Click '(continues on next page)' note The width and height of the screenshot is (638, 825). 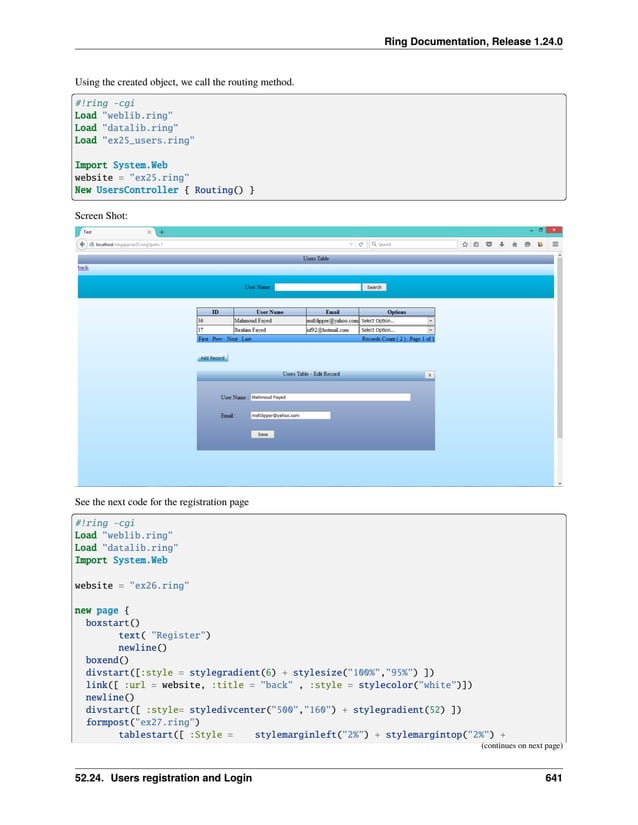522,746
